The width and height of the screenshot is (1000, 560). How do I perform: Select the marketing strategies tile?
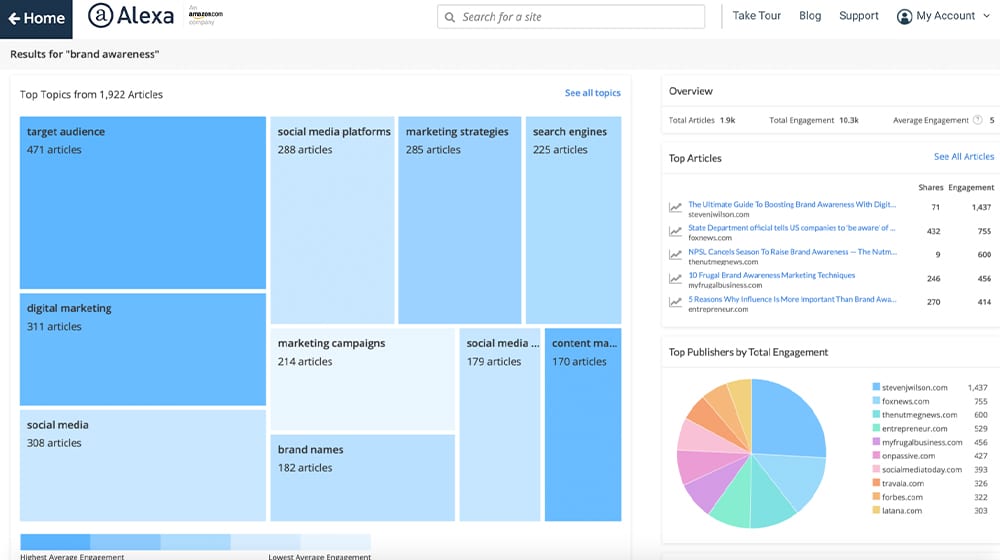point(460,220)
